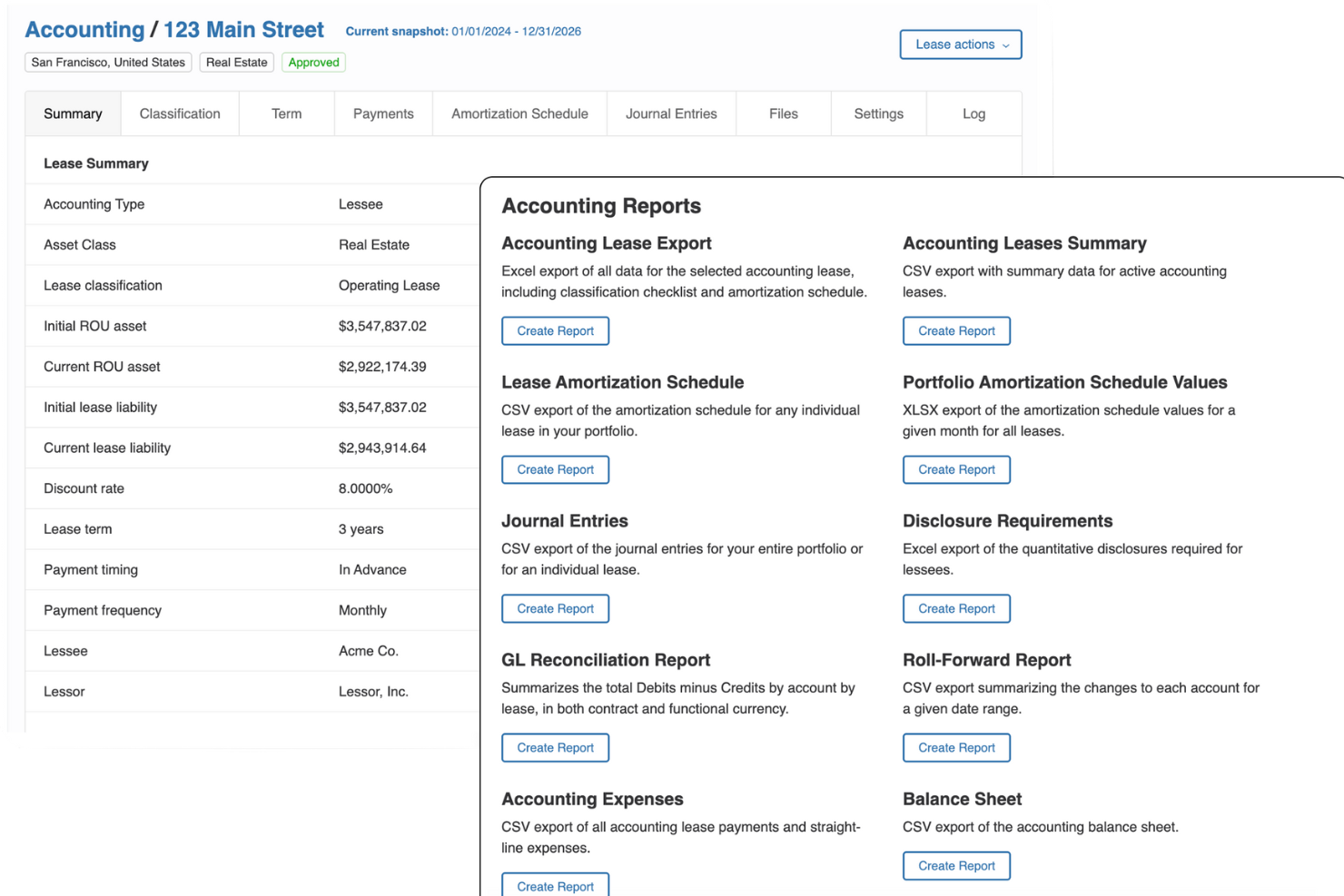Go to the Payments tab

pos(383,113)
